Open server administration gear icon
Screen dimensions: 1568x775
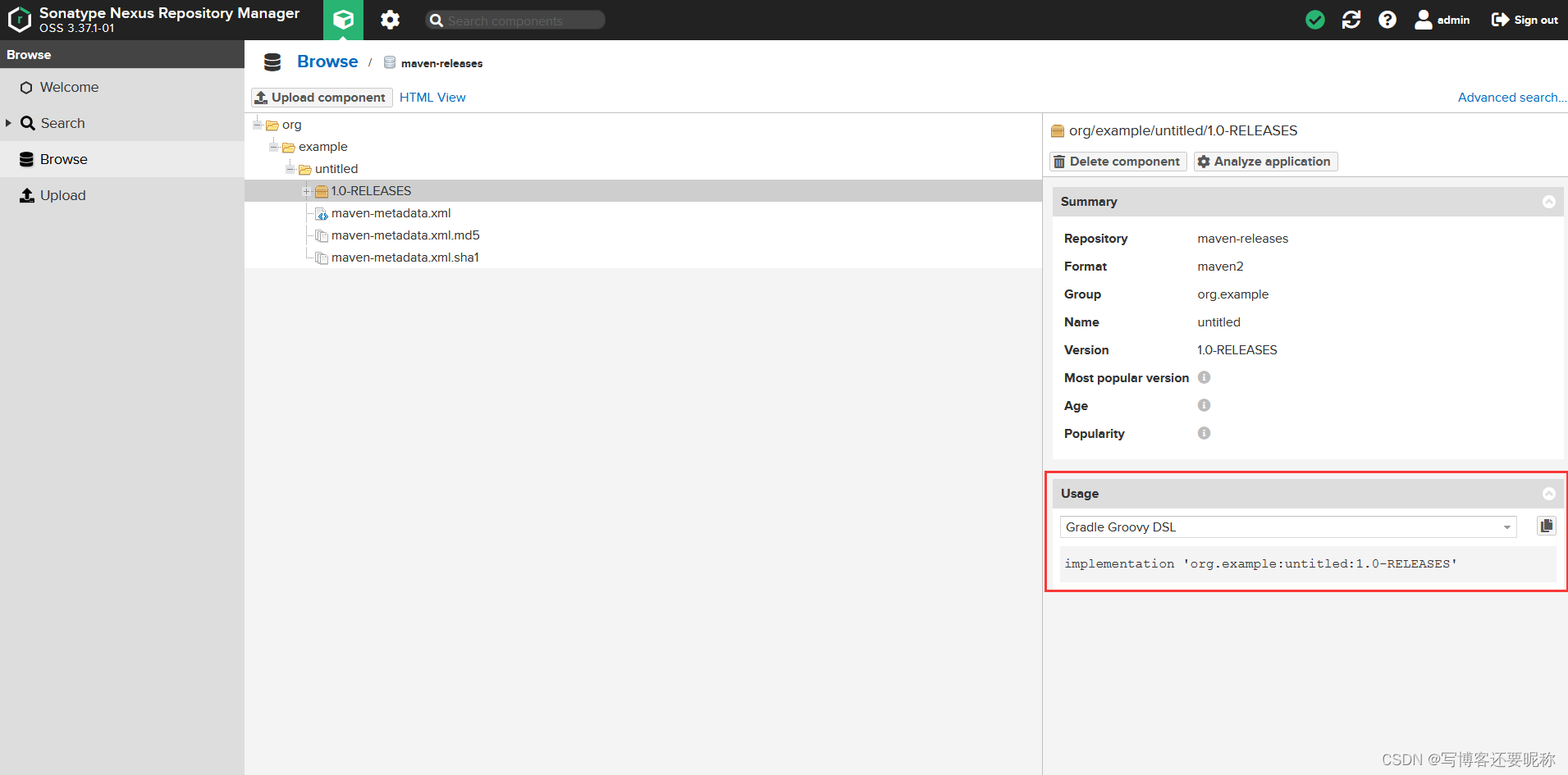(x=390, y=20)
